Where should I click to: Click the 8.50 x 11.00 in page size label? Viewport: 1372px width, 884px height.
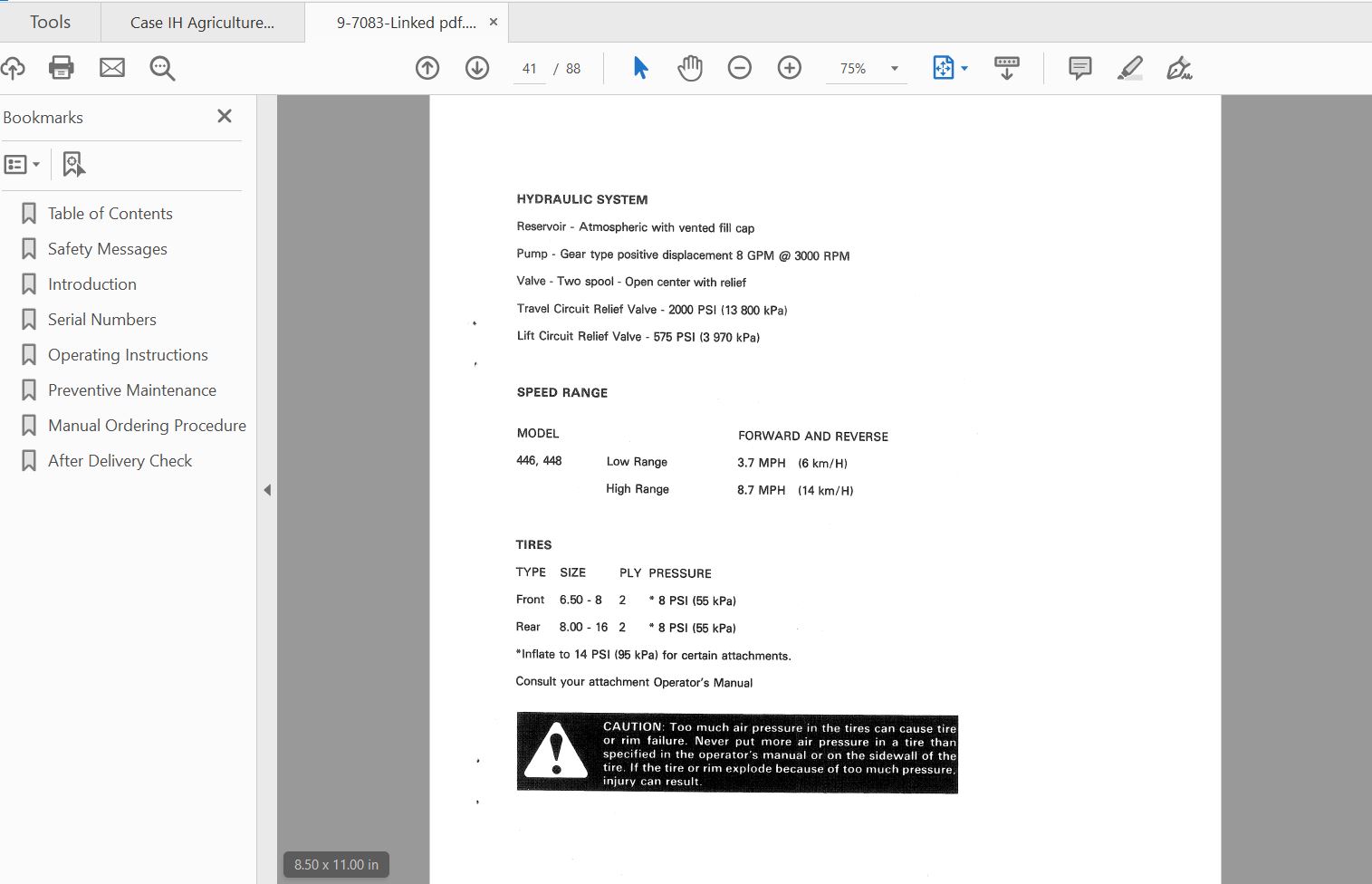coord(336,865)
